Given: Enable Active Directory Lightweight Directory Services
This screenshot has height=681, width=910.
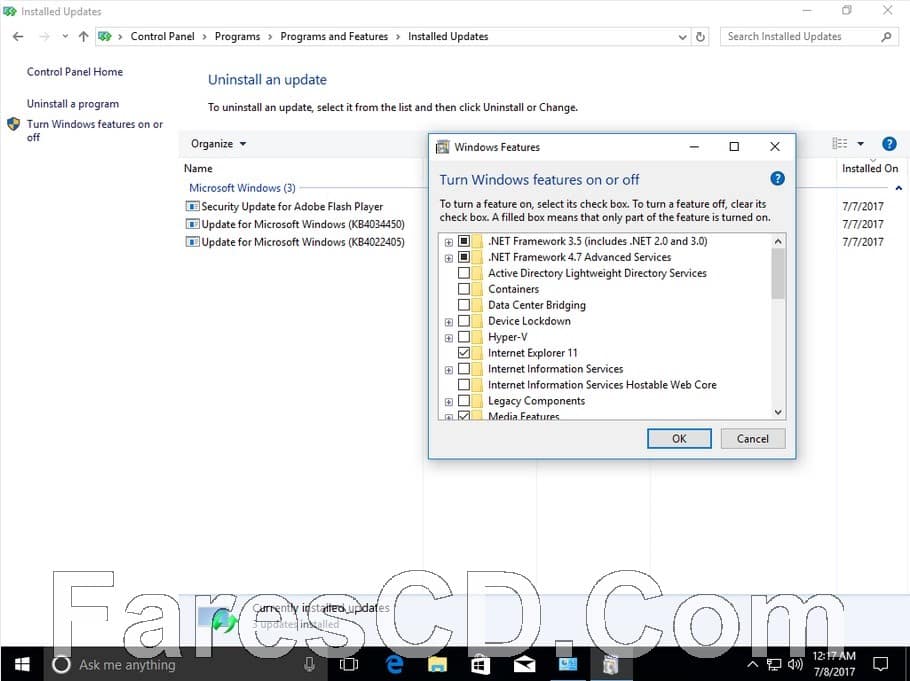Looking at the screenshot, I should click(464, 272).
